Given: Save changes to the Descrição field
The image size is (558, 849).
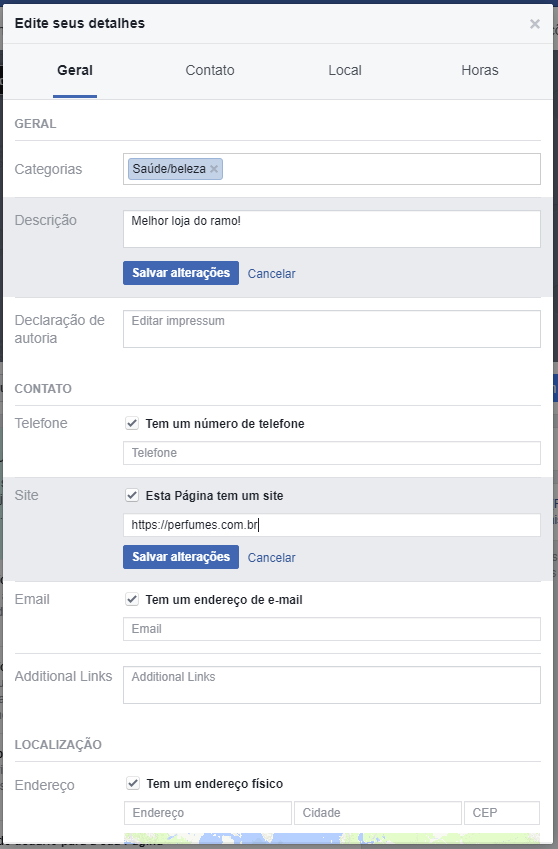Looking at the screenshot, I should [x=181, y=273].
